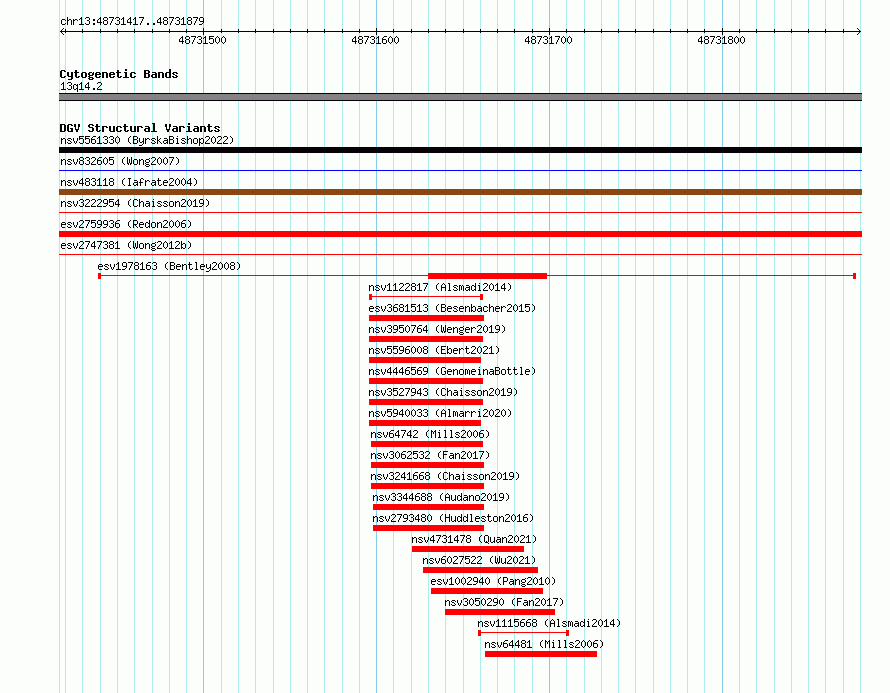Click the gray 13q14.2 cytogenetic band
Image resolution: width=890 pixels, height=693 pixels.
[x=460, y=97]
